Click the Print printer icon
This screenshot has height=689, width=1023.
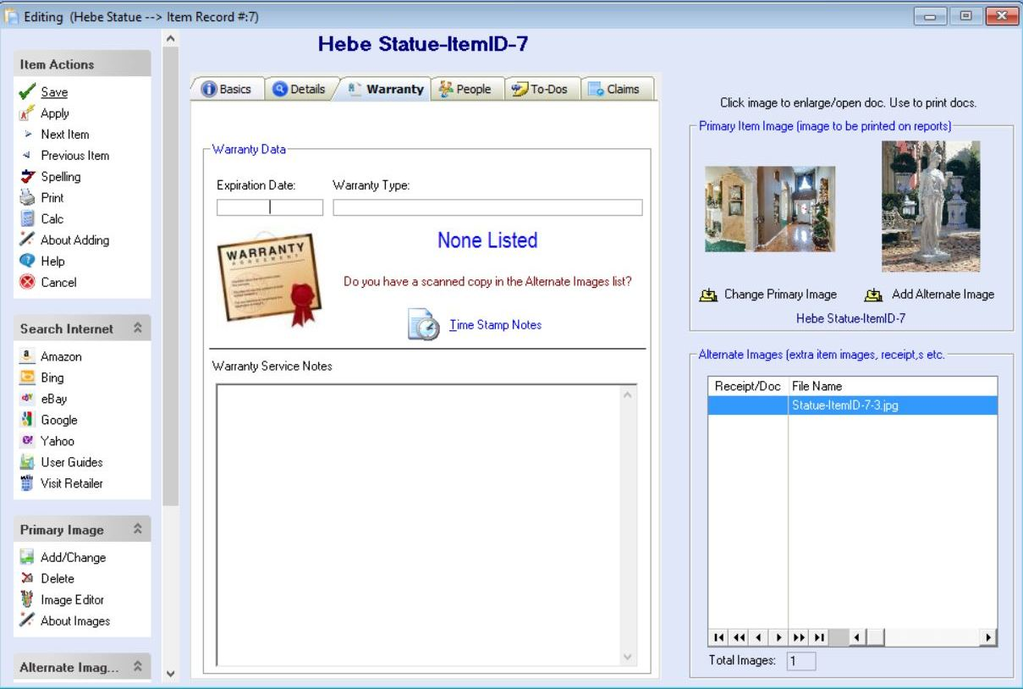coord(27,197)
